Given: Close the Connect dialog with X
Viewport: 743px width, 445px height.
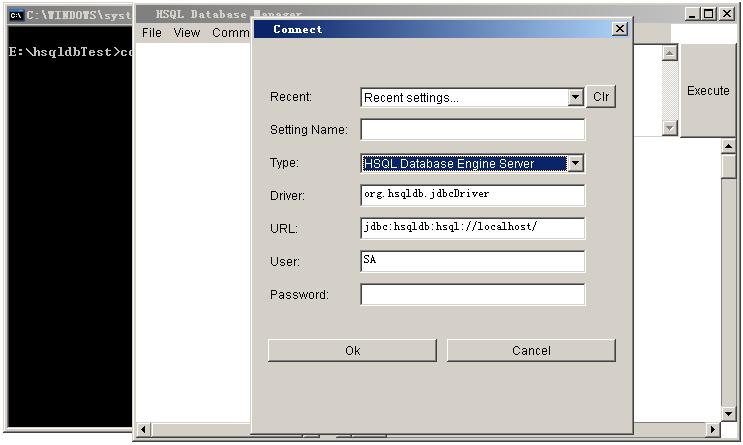Looking at the screenshot, I should pos(619,29).
